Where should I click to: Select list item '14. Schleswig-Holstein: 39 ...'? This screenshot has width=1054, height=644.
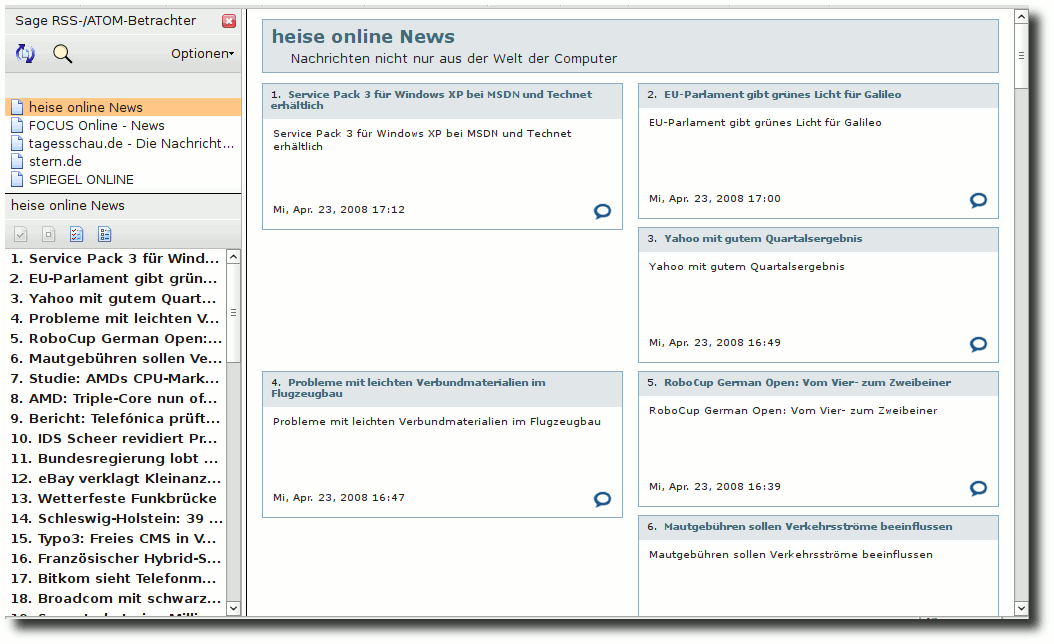pos(116,518)
